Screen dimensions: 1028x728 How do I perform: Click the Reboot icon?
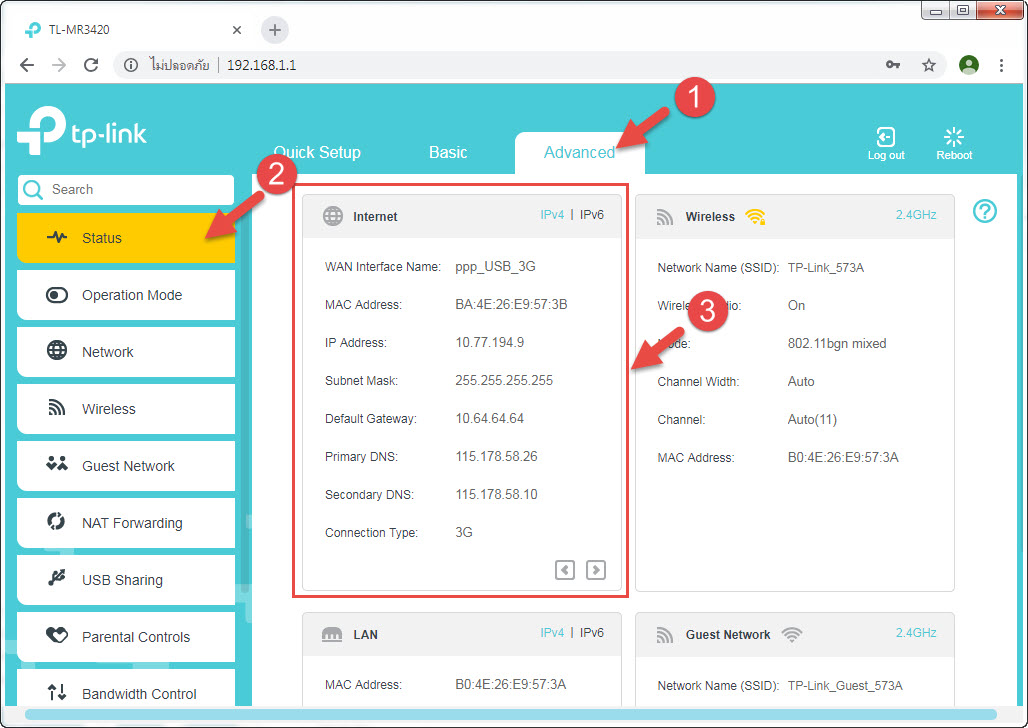pyautogui.click(x=954, y=144)
